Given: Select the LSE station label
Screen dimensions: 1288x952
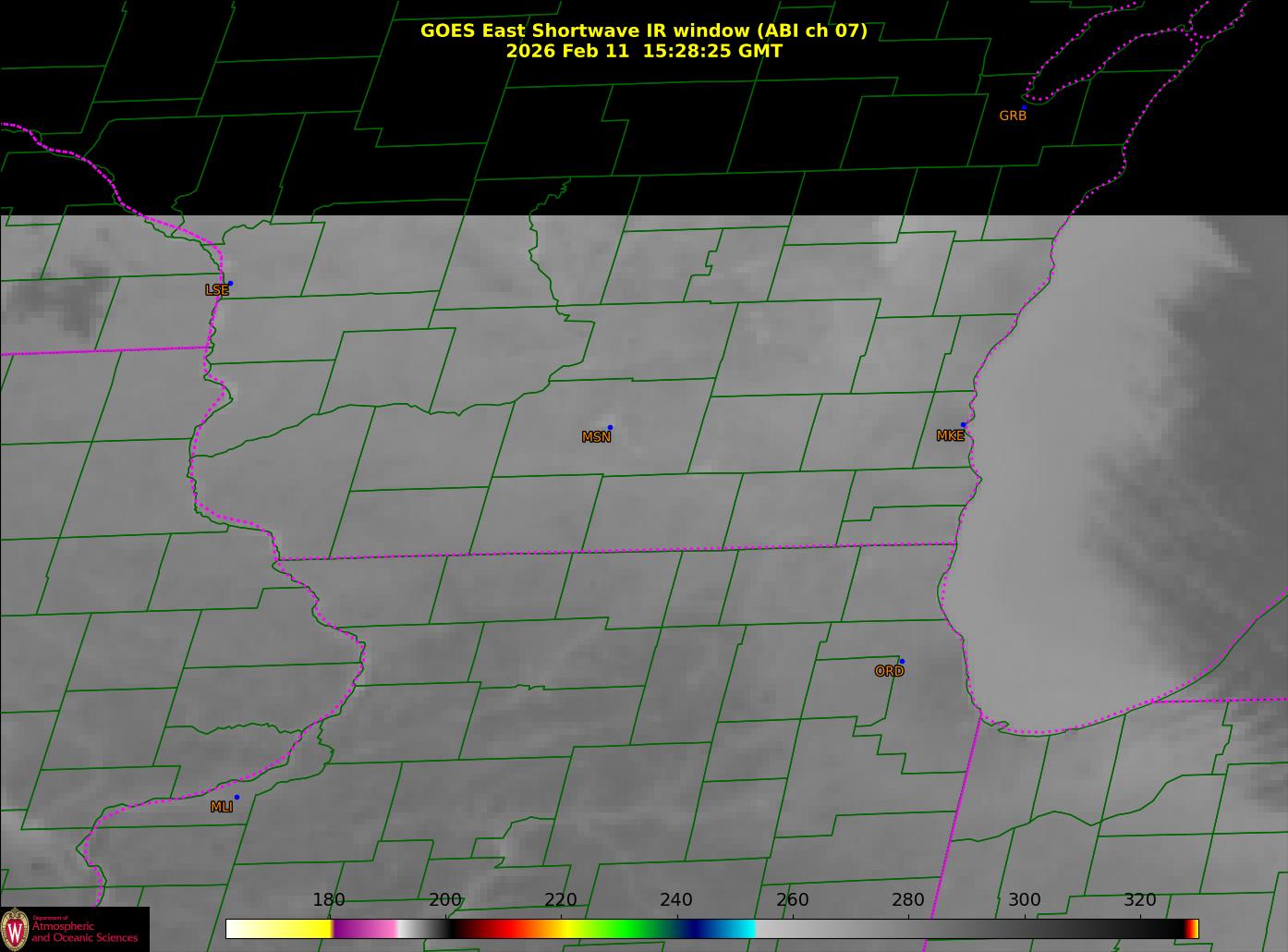Looking at the screenshot, I should tap(216, 290).
